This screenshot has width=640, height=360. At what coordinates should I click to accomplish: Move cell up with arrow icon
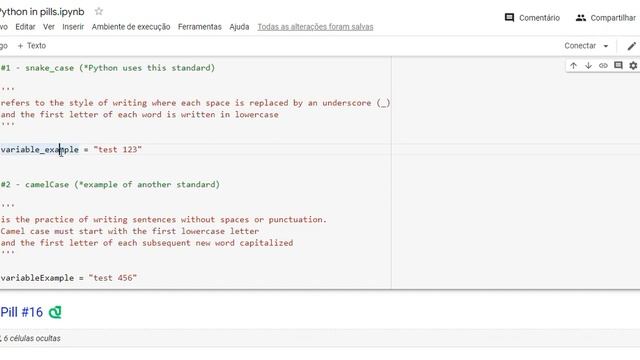(573, 66)
